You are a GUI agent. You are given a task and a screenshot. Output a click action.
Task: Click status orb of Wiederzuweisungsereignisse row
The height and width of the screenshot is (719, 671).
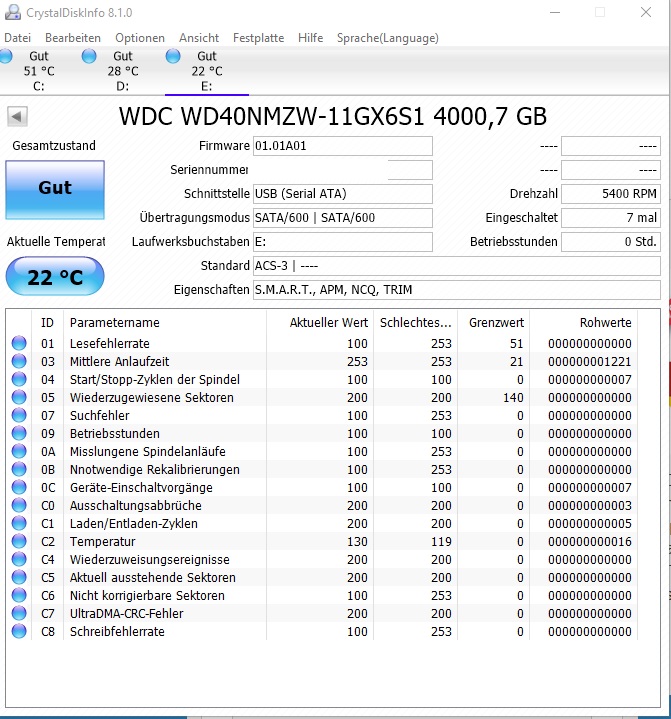coord(19,559)
